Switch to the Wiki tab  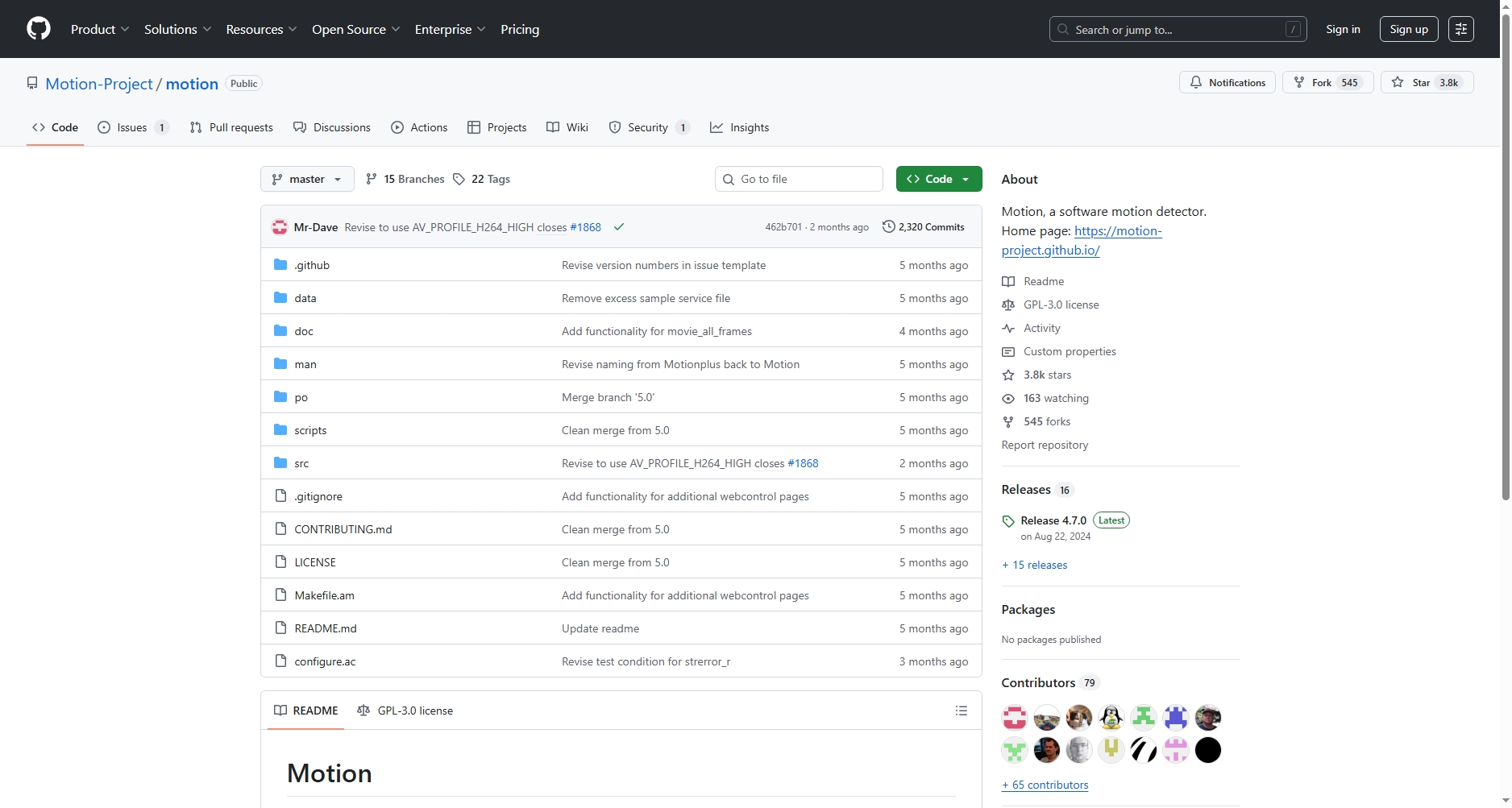[567, 127]
